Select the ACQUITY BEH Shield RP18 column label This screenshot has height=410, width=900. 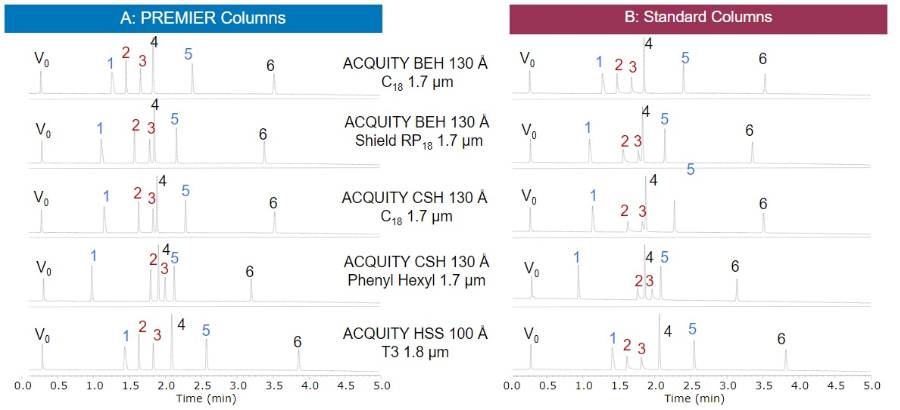tap(415, 132)
